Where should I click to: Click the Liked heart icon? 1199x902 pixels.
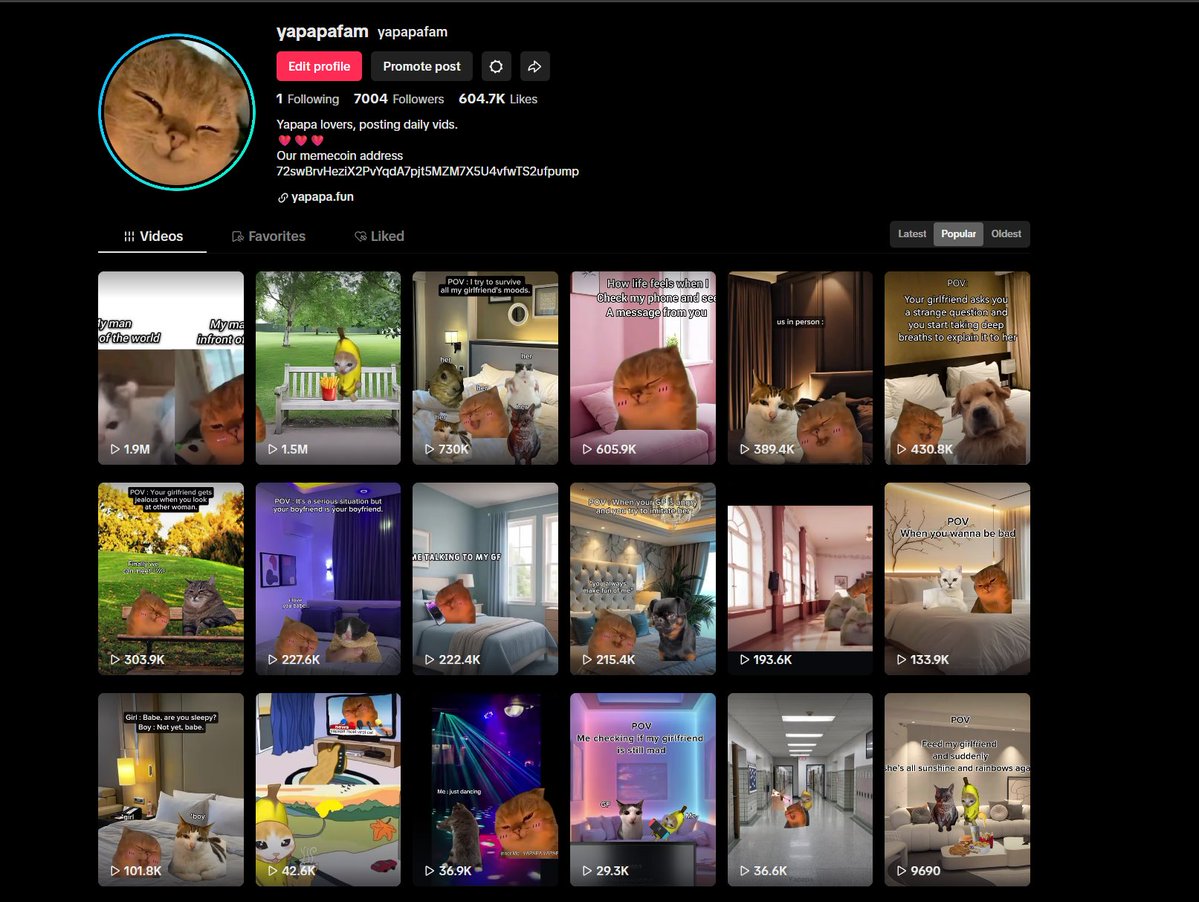pyautogui.click(x=360, y=236)
